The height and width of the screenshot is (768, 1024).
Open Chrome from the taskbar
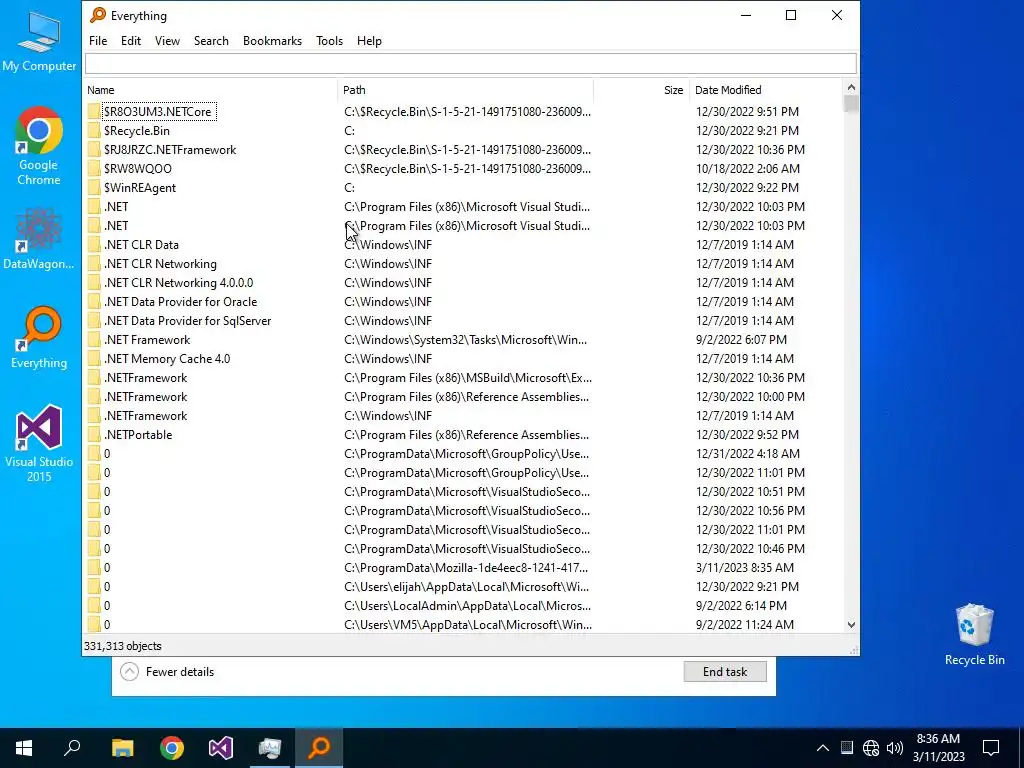[x=172, y=748]
